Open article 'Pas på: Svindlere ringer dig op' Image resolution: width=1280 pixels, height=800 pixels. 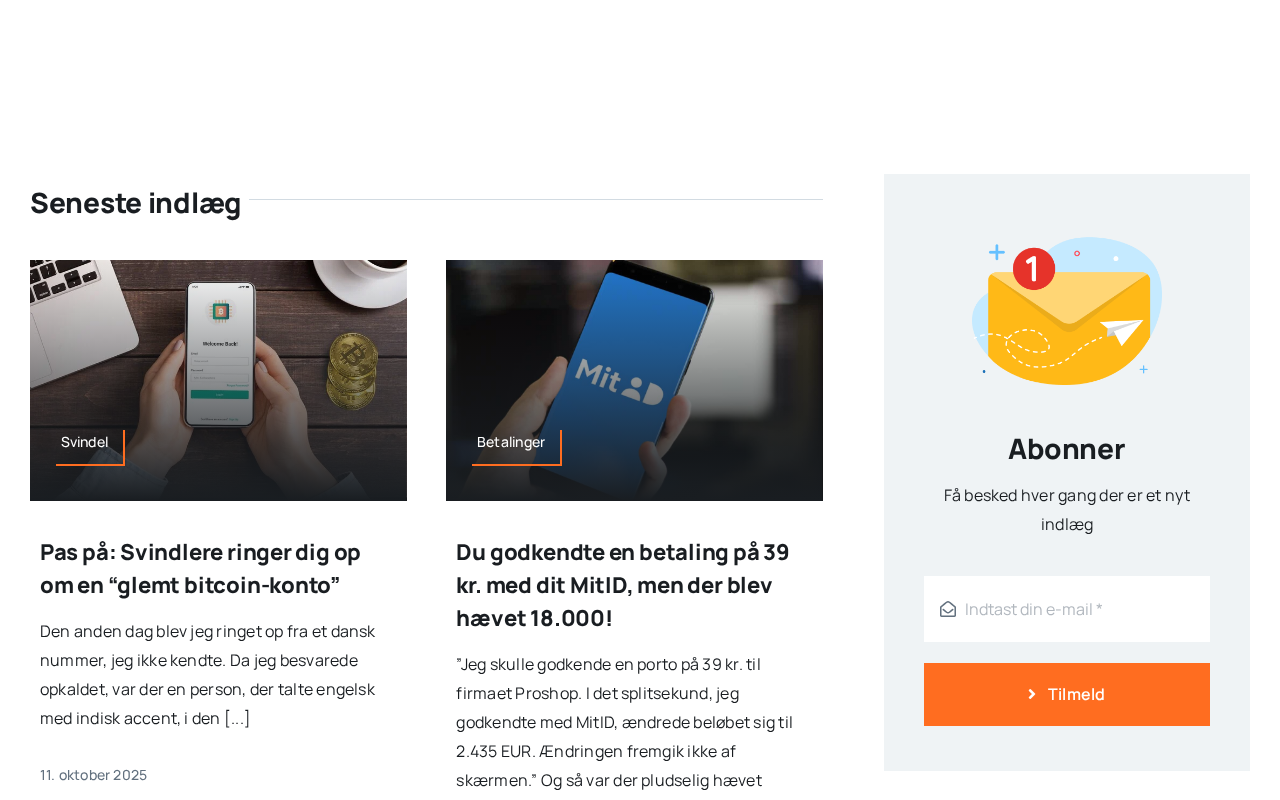(201, 568)
